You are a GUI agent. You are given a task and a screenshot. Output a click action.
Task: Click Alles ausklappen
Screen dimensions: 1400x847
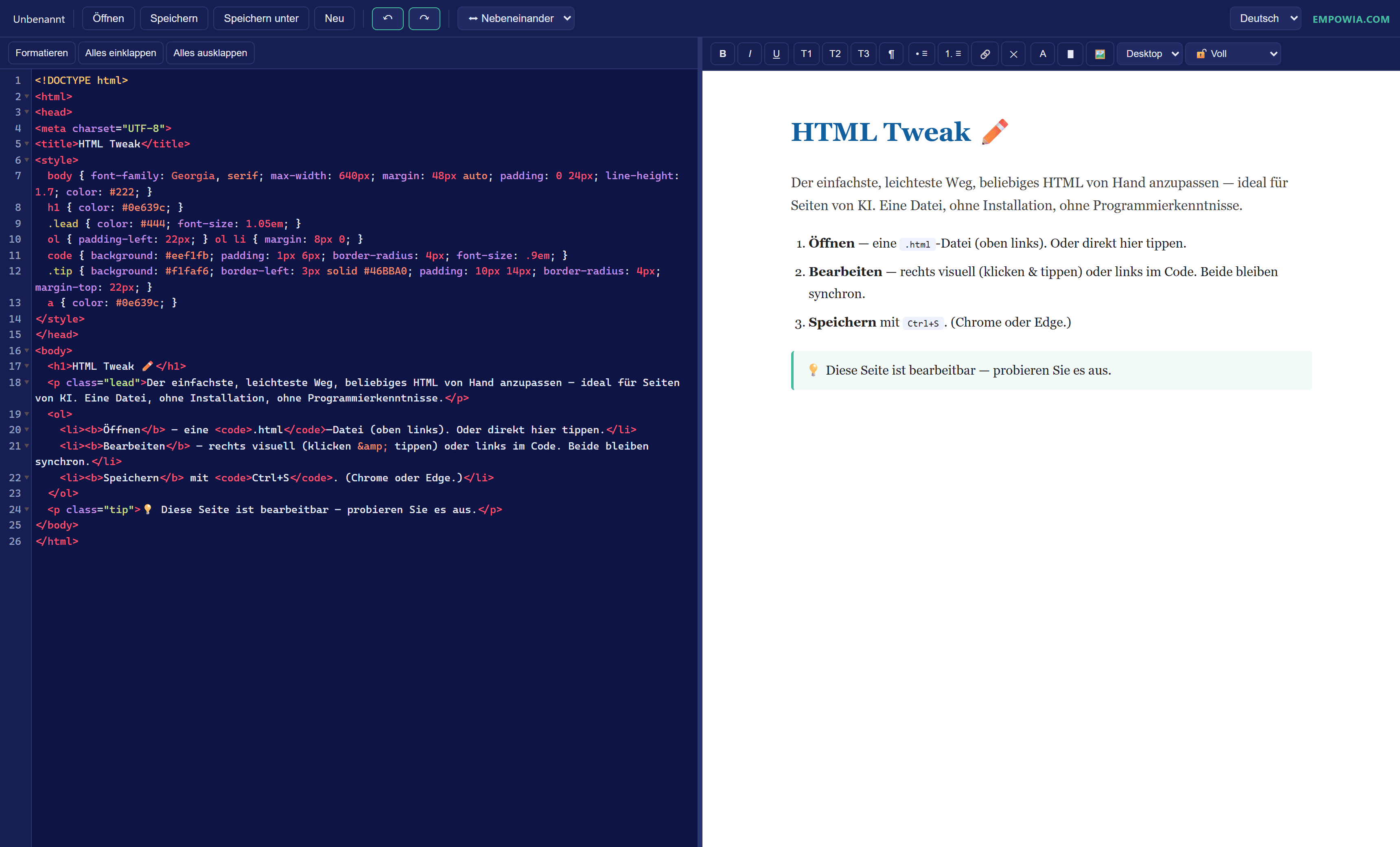coord(210,53)
